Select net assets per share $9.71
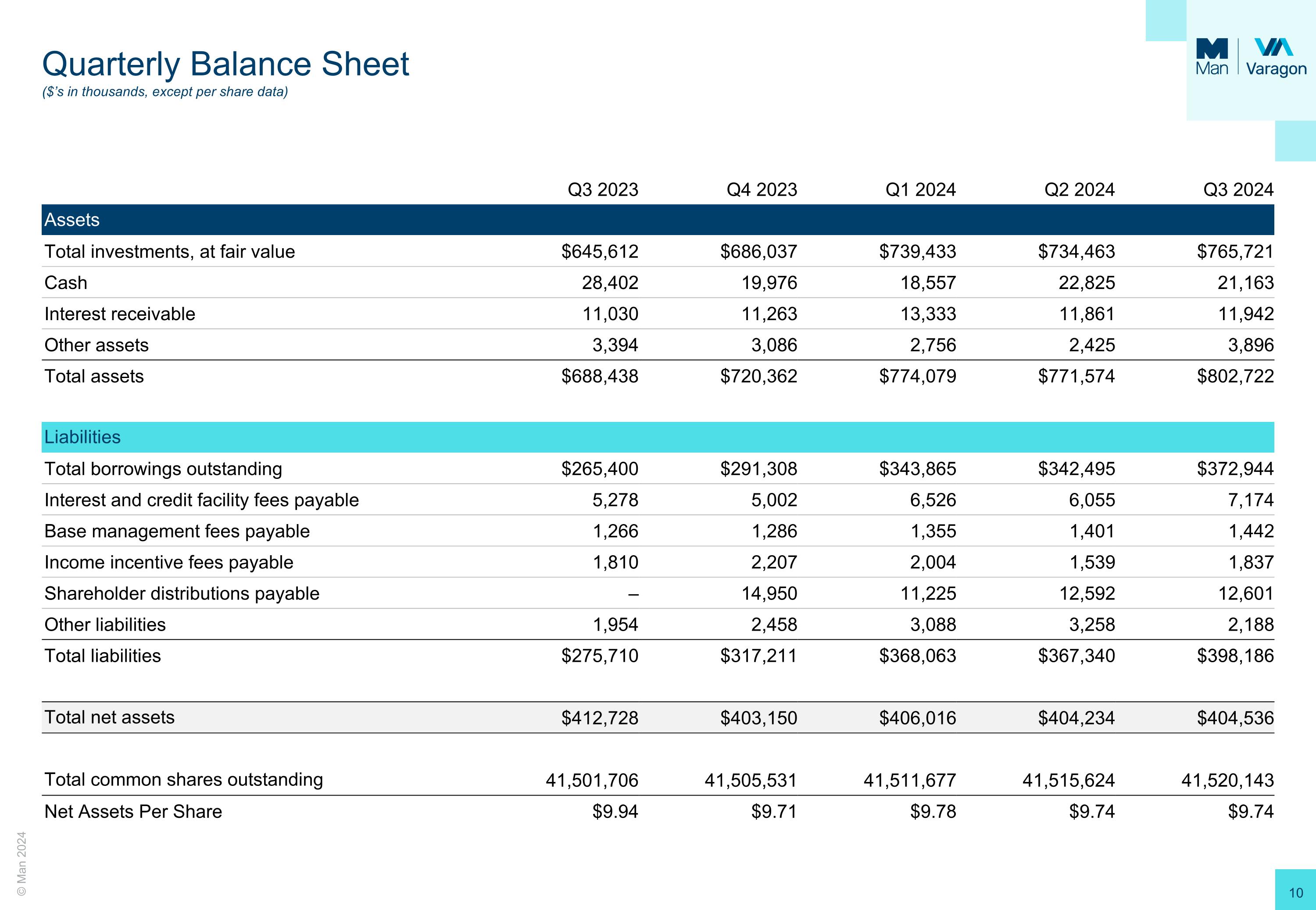The image size is (1316, 910). [774, 811]
